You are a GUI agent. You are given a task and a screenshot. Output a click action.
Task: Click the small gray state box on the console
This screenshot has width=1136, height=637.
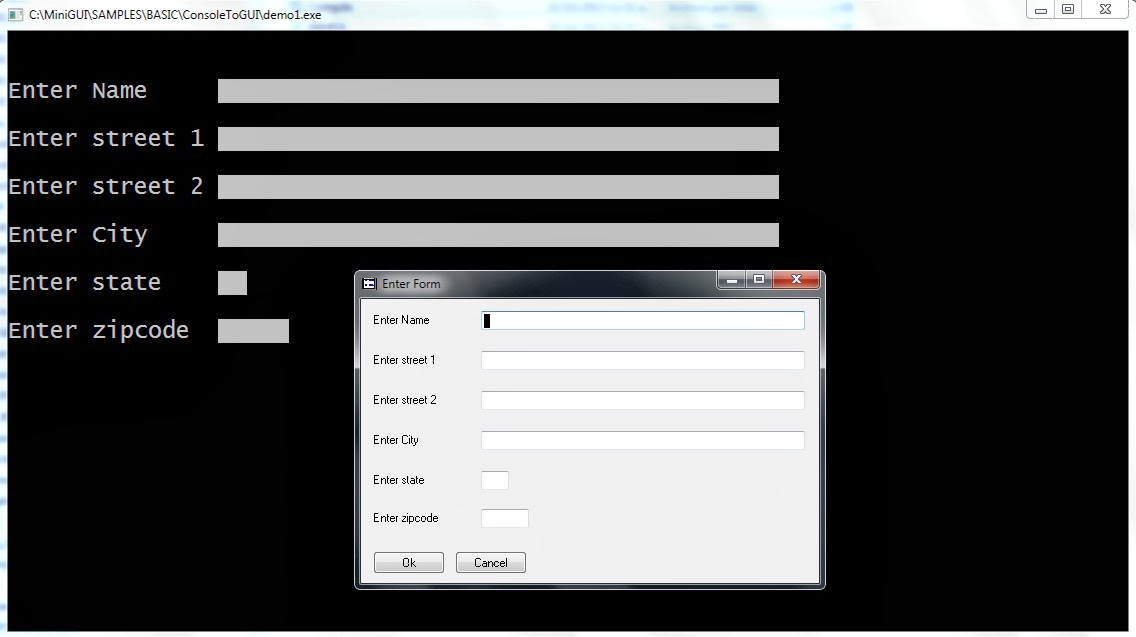pos(231,282)
